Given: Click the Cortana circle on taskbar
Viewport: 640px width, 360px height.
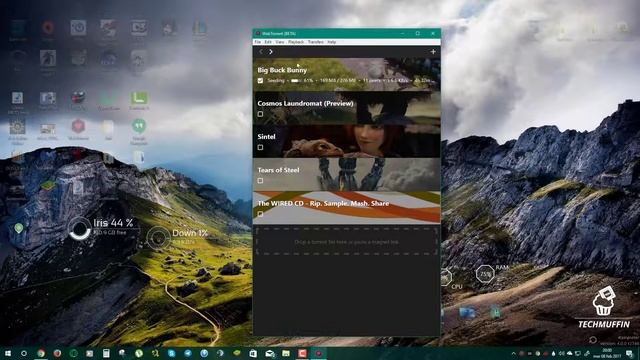Looking at the screenshot, I should [x=24, y=353].
